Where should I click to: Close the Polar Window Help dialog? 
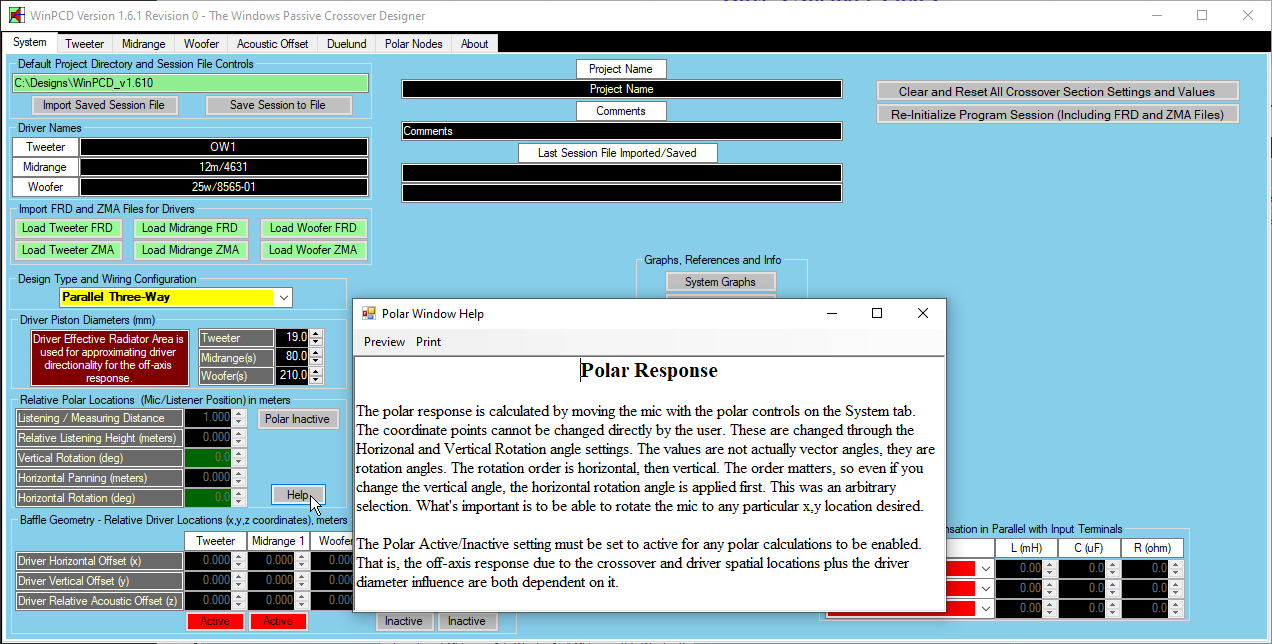coord(922,314)
